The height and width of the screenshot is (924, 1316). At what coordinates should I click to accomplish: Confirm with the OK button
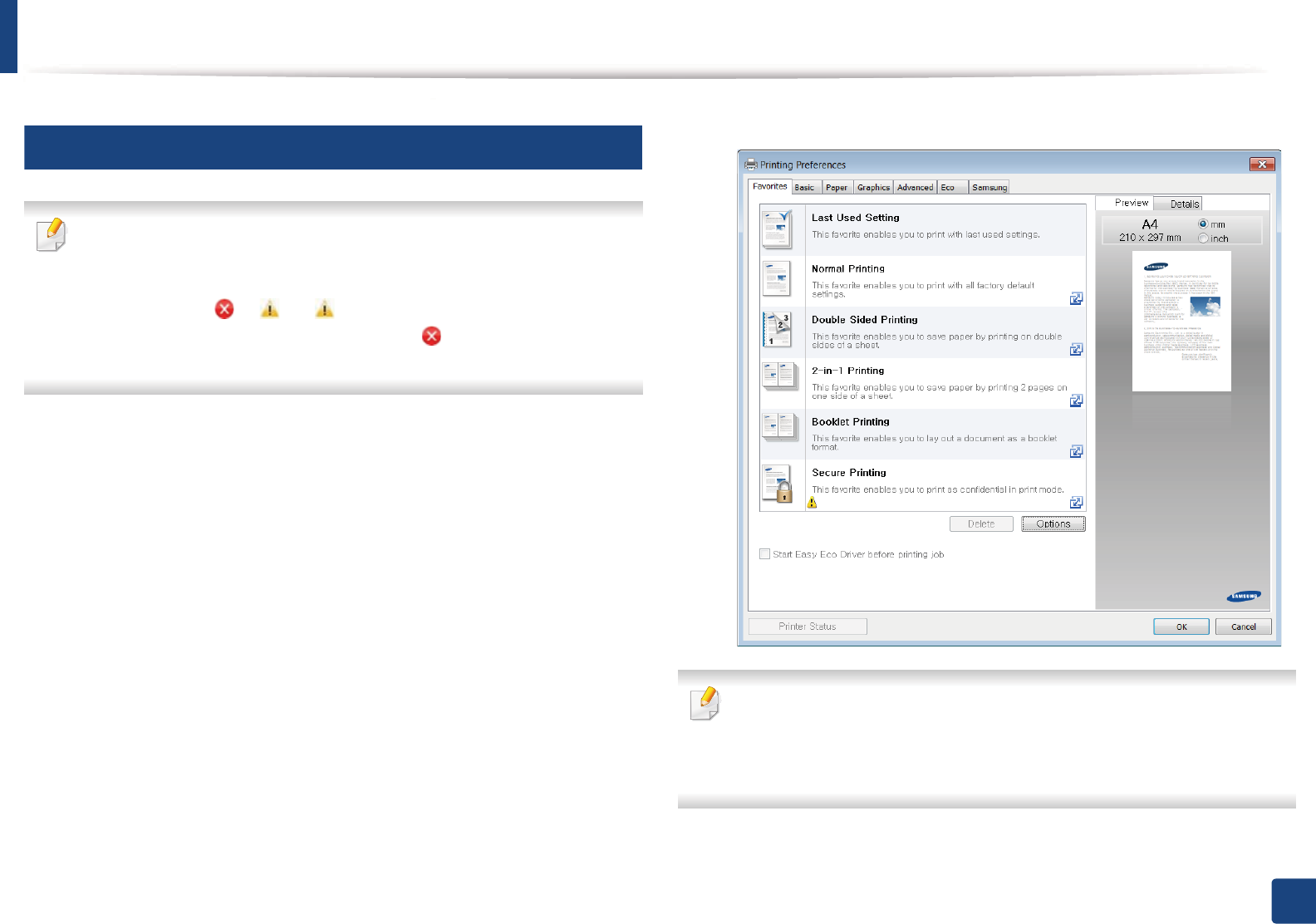[x=1181, y=627]
